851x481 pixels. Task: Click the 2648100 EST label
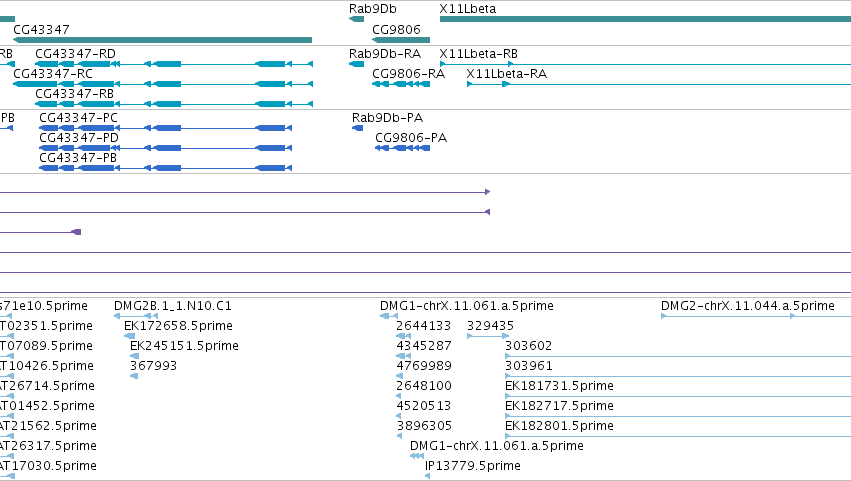(424, 386)
